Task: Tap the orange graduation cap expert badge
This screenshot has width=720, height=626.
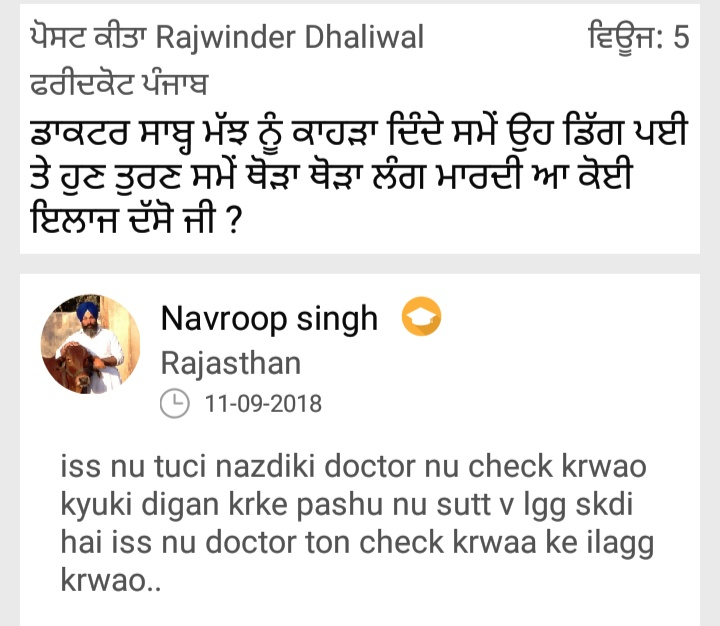Action: pos(421,316)
